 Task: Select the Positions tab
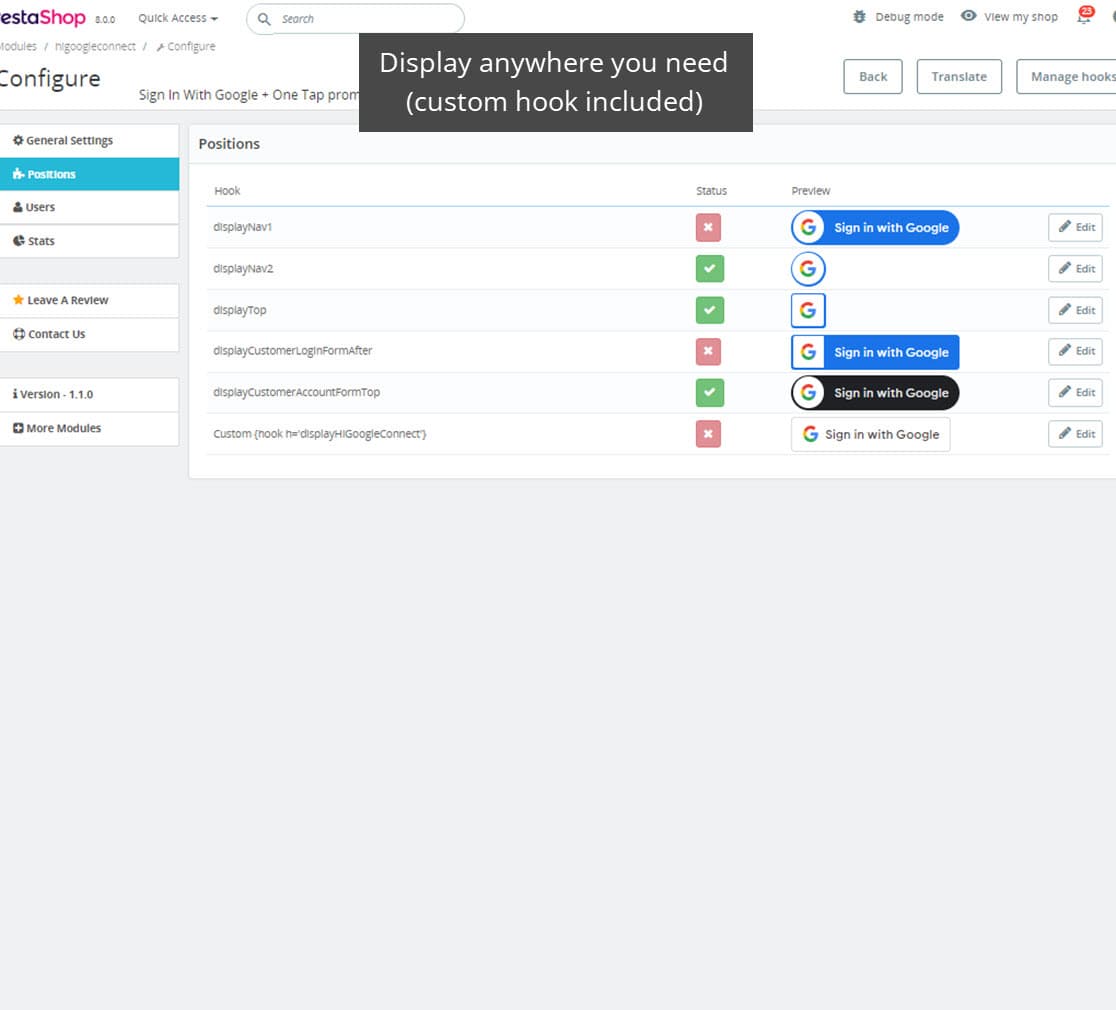[89, 174]
